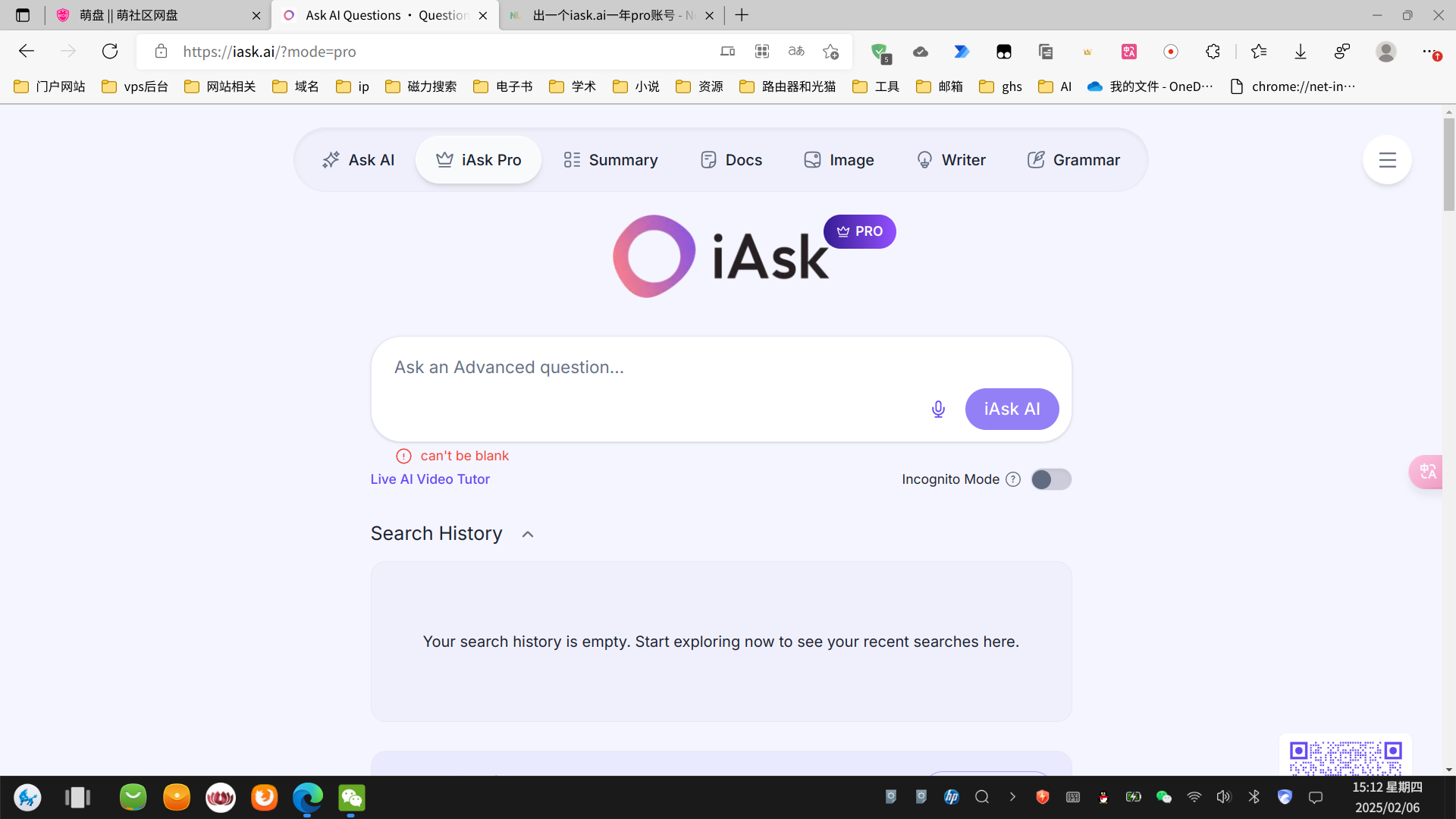
Task: Close the Ask AI Questions tab
Action: point(483,15)
